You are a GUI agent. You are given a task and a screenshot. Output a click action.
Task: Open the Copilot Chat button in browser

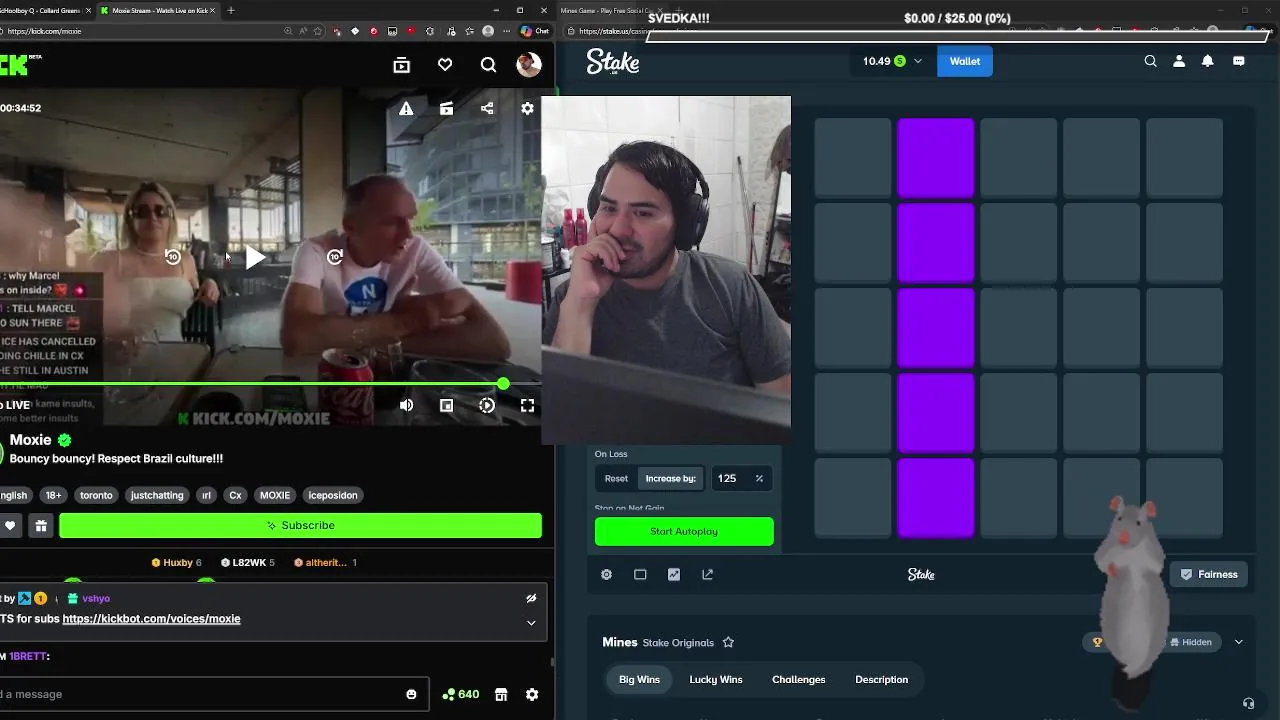(535, 31)
